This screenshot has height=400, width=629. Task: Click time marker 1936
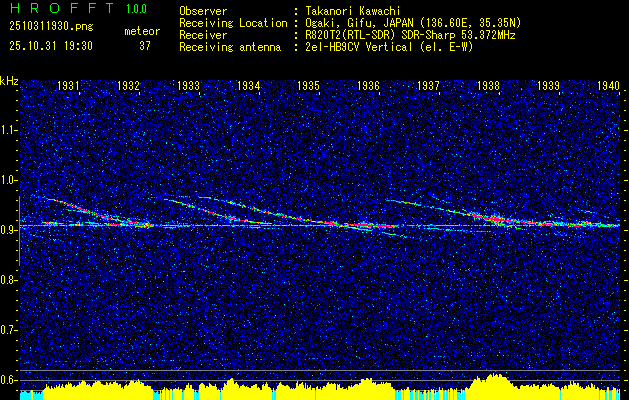coord(368,85)
